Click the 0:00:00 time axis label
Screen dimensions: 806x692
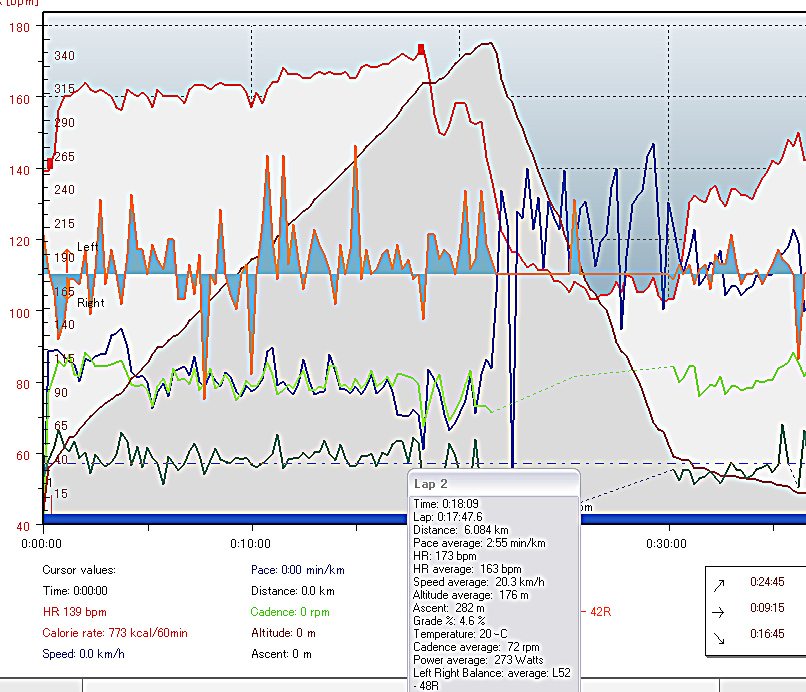pyautogui.click(x=41, y=543)
